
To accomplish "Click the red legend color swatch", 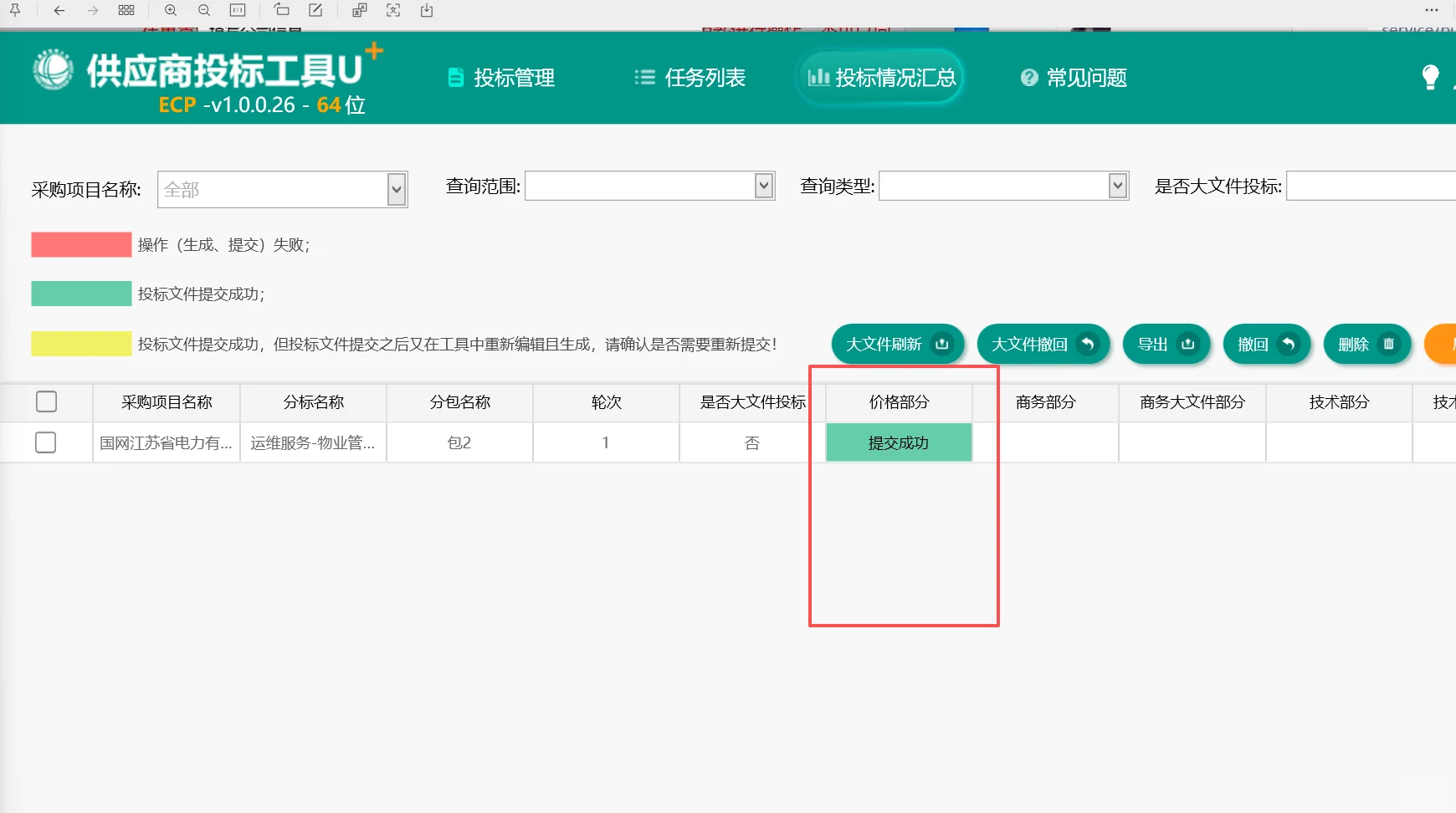I will click(80, 244).
